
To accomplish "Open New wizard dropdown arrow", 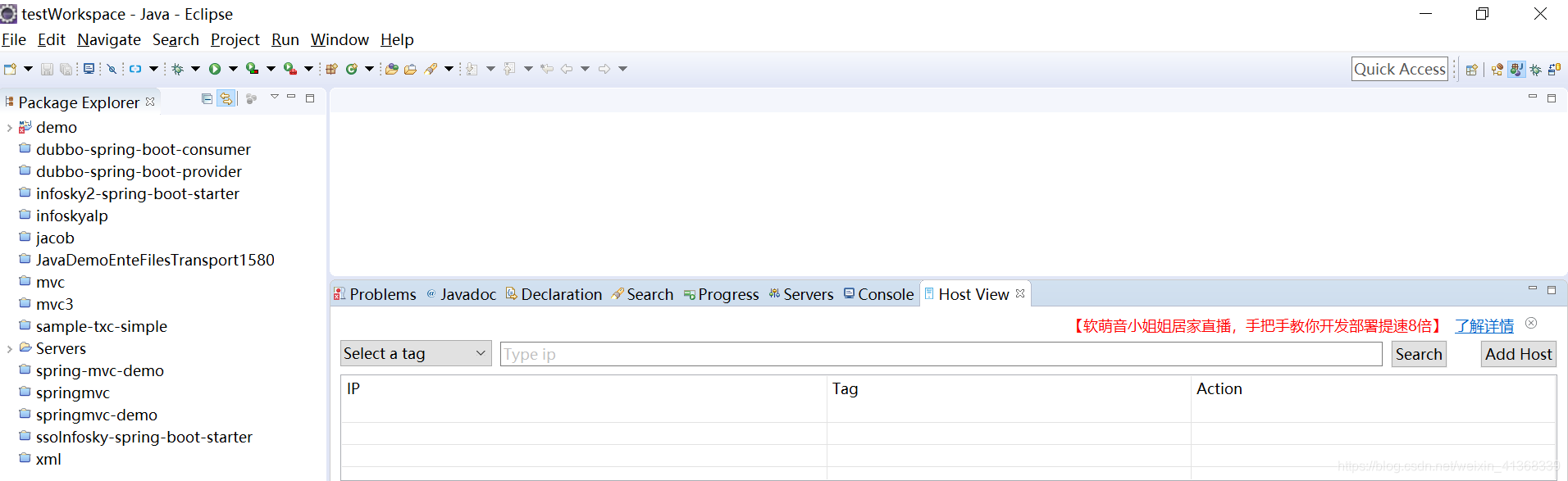I will point(28,69).
